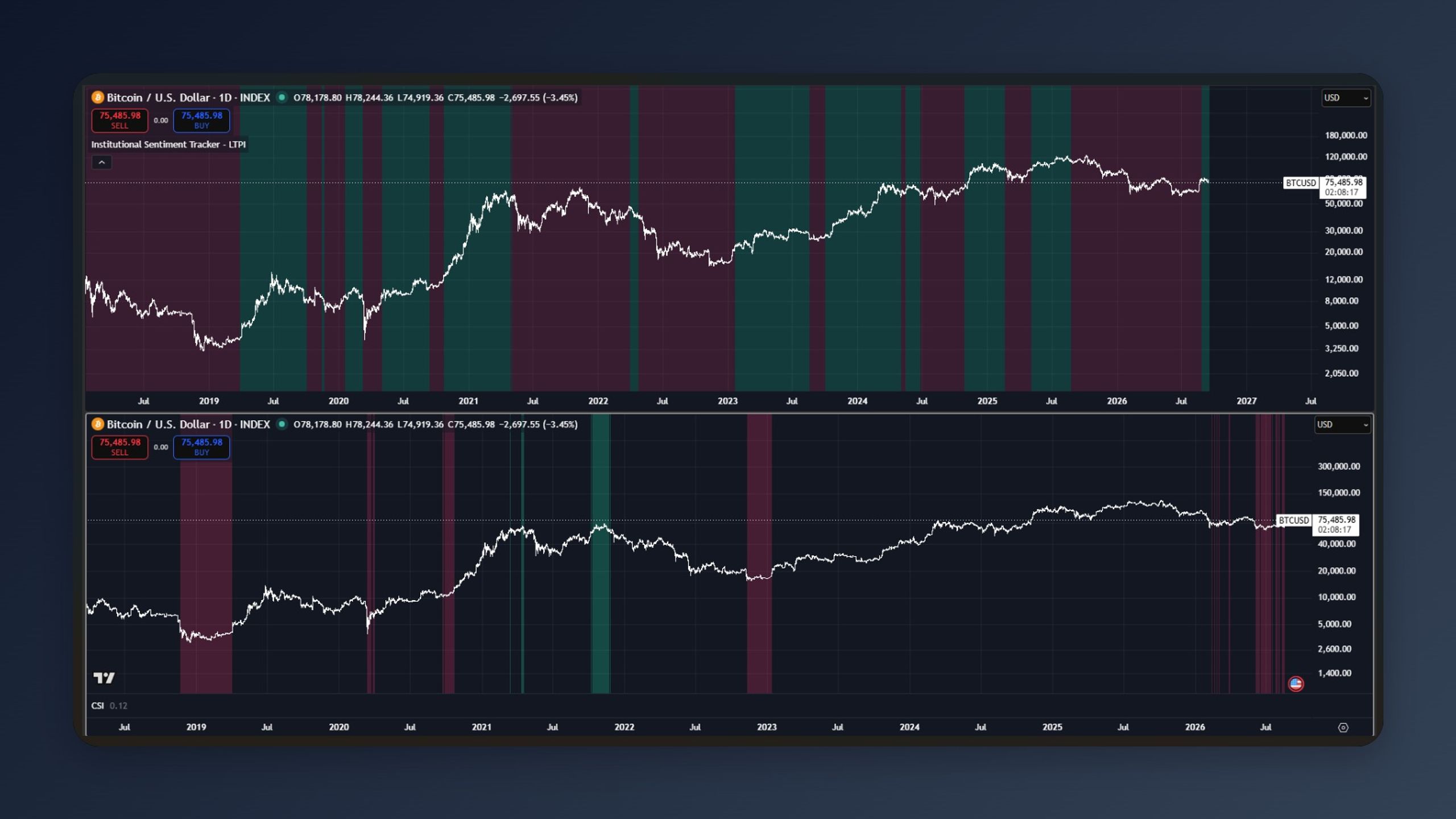
Task: Click 2026 on the lower chart time axis
Action: (1195, 727)
